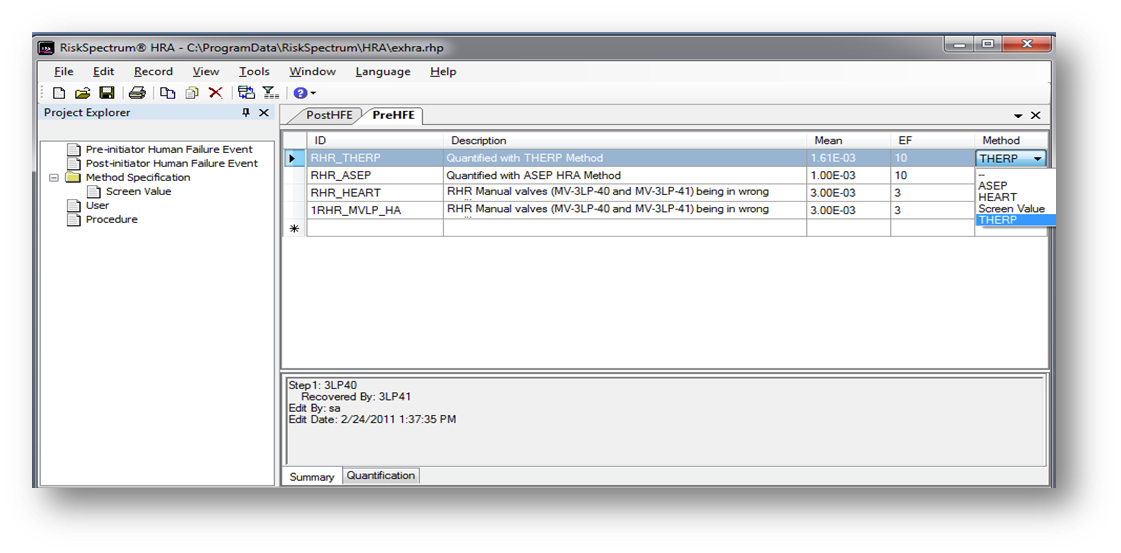This screenshot has width=1121, height=553.
Task: Click the filter funnel toolbar icon
Action: pyautogui.click(x=270, y=93)
